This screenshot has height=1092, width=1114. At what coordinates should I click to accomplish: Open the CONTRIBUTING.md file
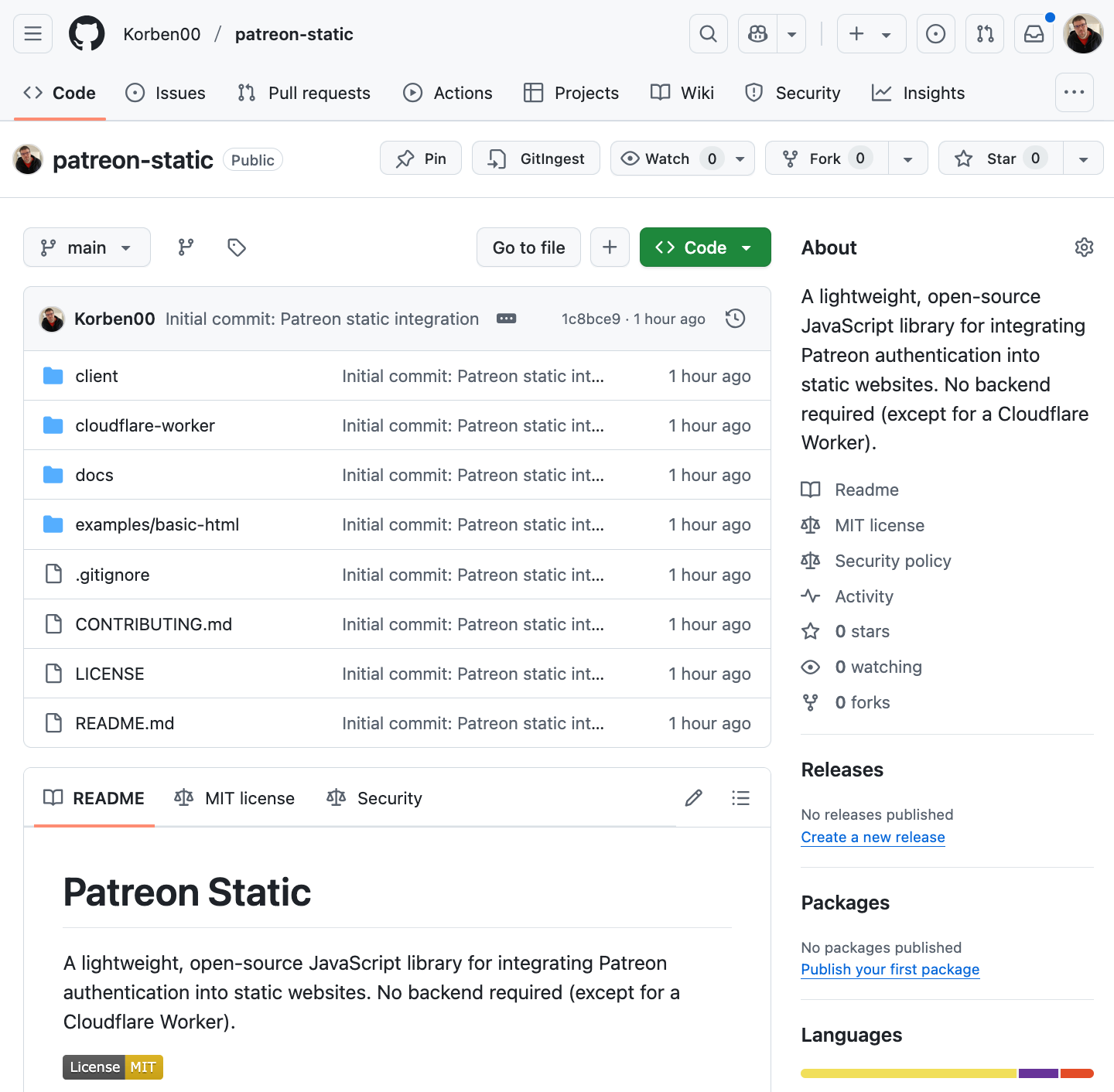tap(154, 624)
